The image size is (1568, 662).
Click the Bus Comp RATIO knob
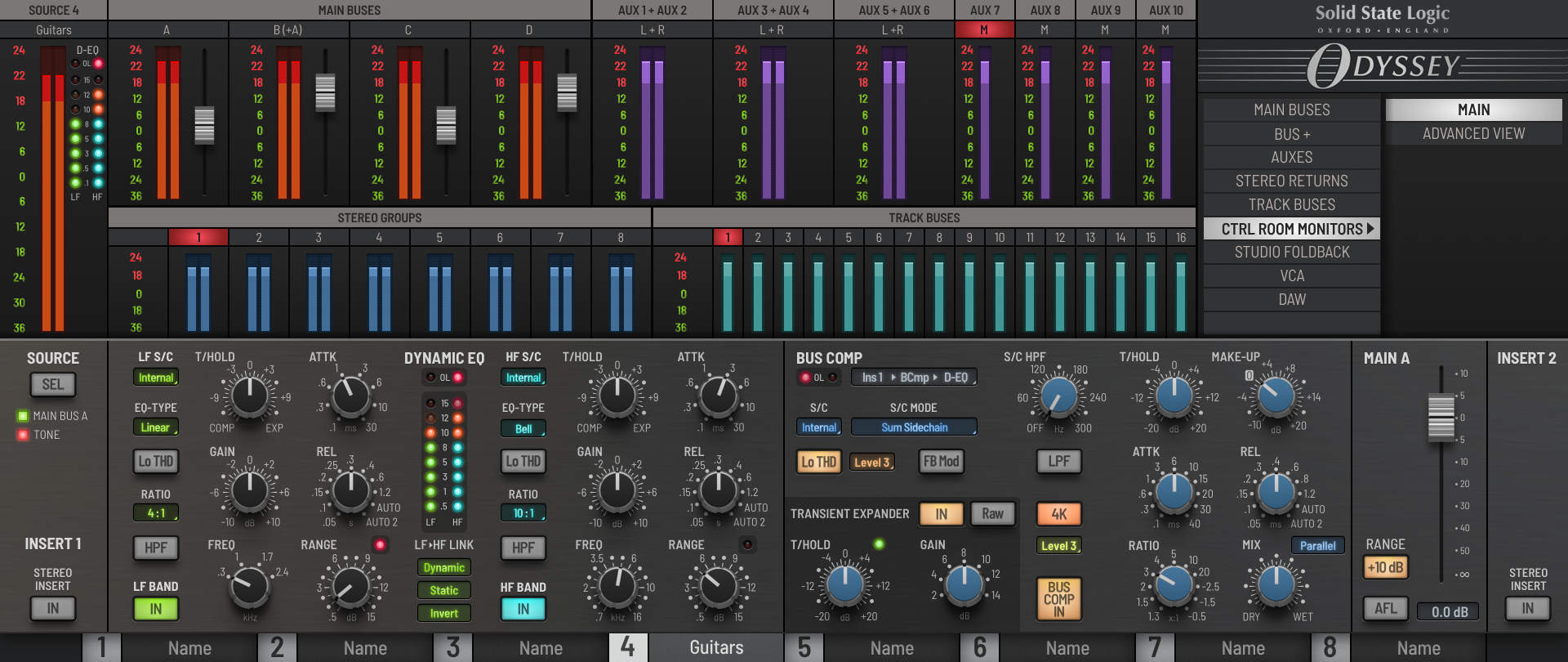click(x=1174, y=584)
